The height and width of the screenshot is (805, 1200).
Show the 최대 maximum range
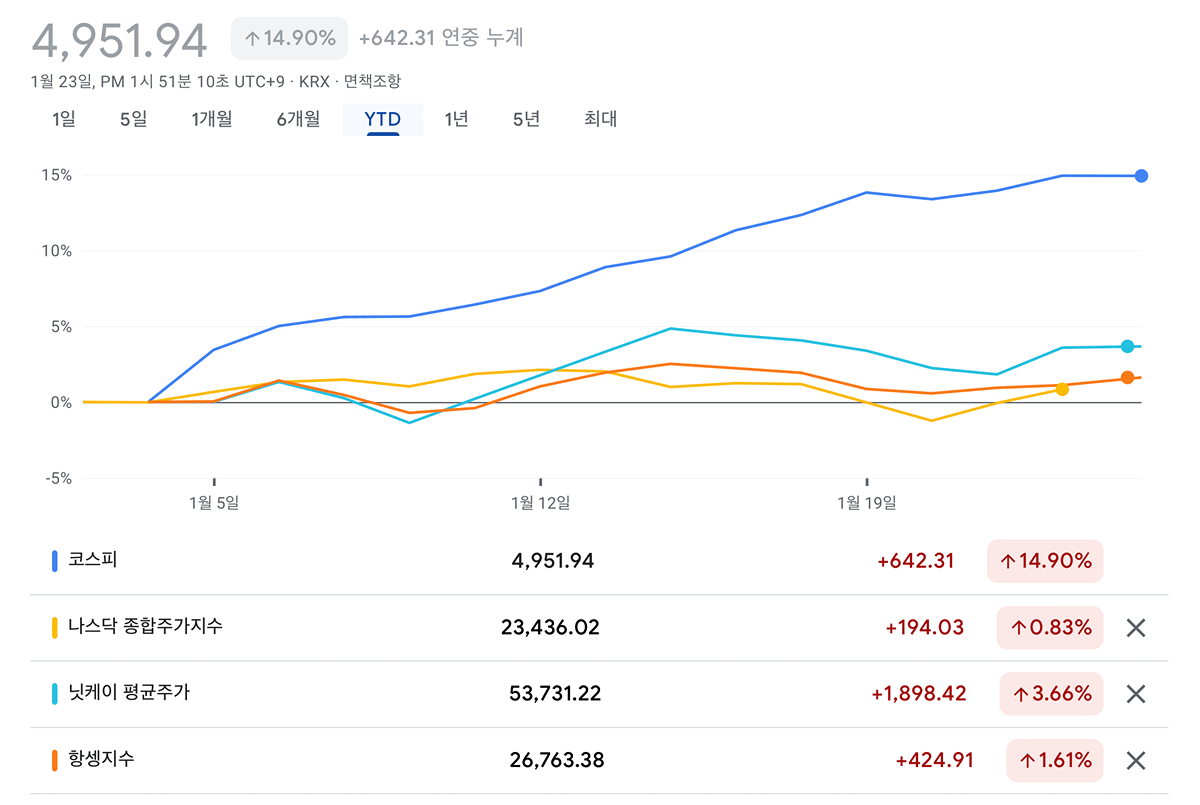[600, 119]
